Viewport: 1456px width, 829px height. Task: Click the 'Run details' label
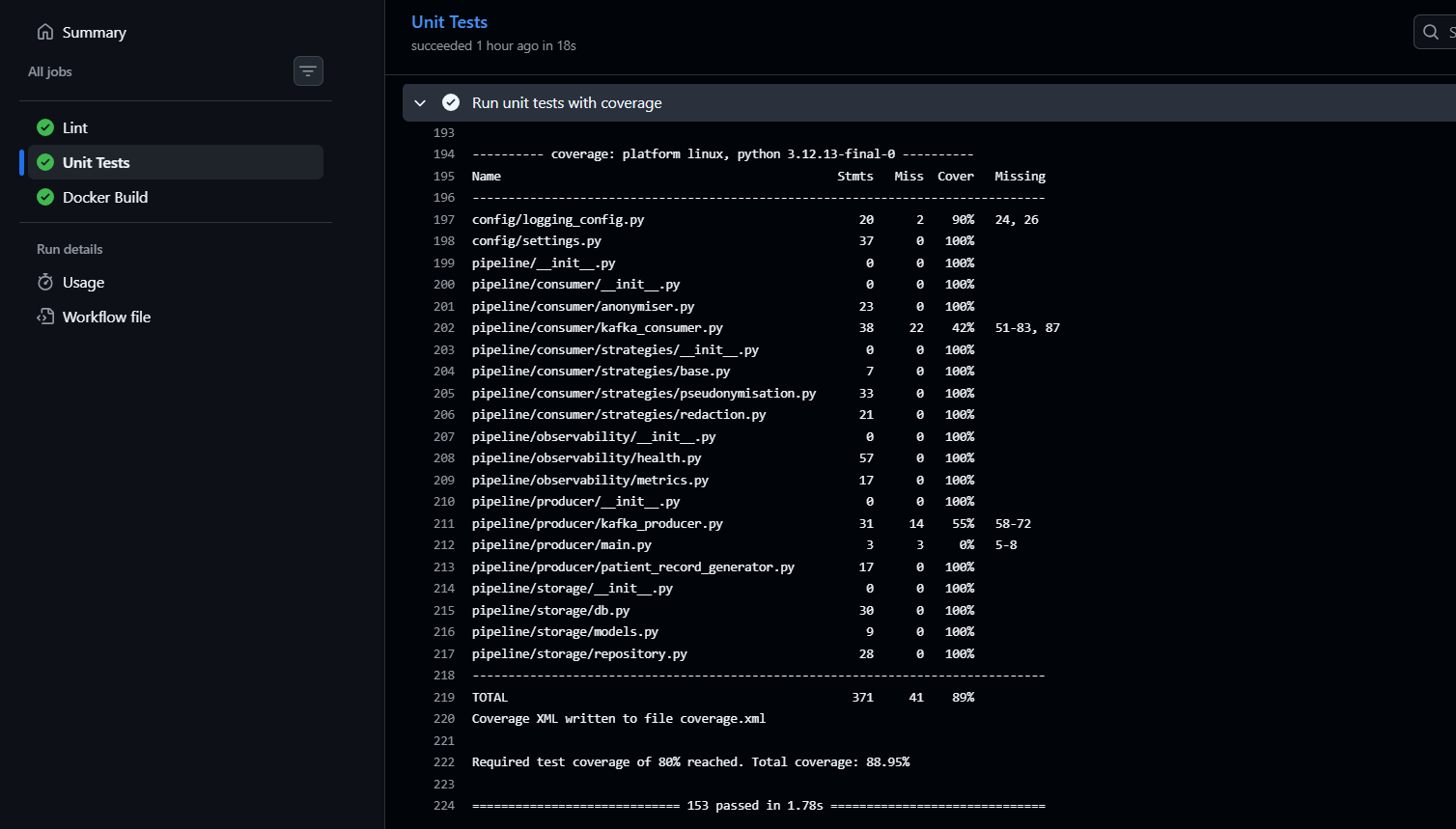[70, 249]
